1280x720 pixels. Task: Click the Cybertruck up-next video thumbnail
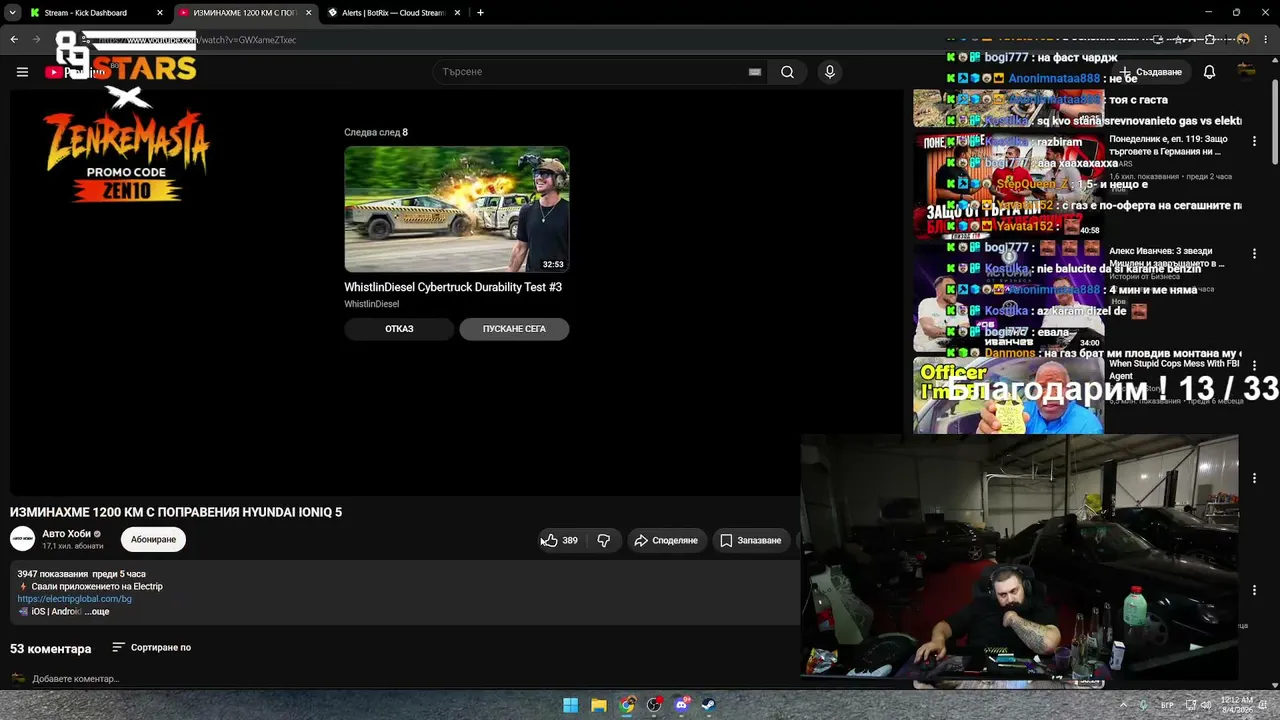coord(457,209)
